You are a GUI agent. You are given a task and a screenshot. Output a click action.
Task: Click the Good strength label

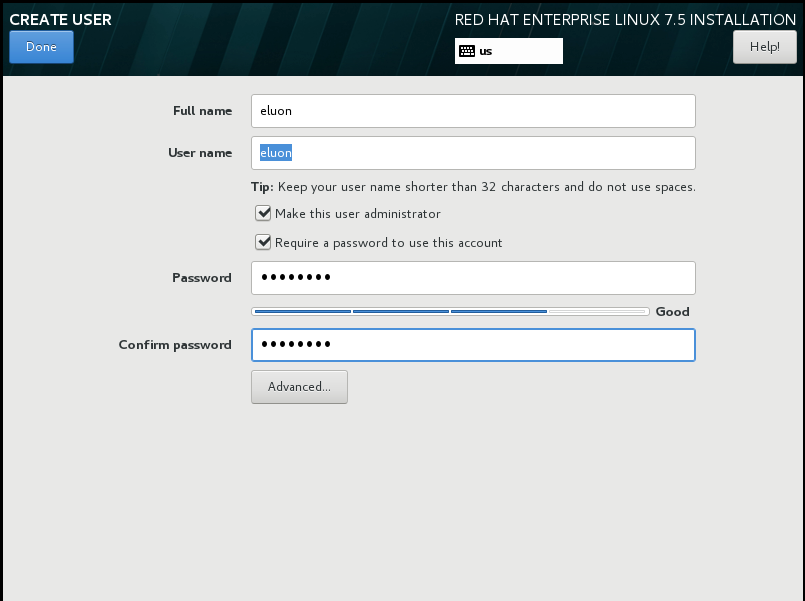click(x=673, y=312)
